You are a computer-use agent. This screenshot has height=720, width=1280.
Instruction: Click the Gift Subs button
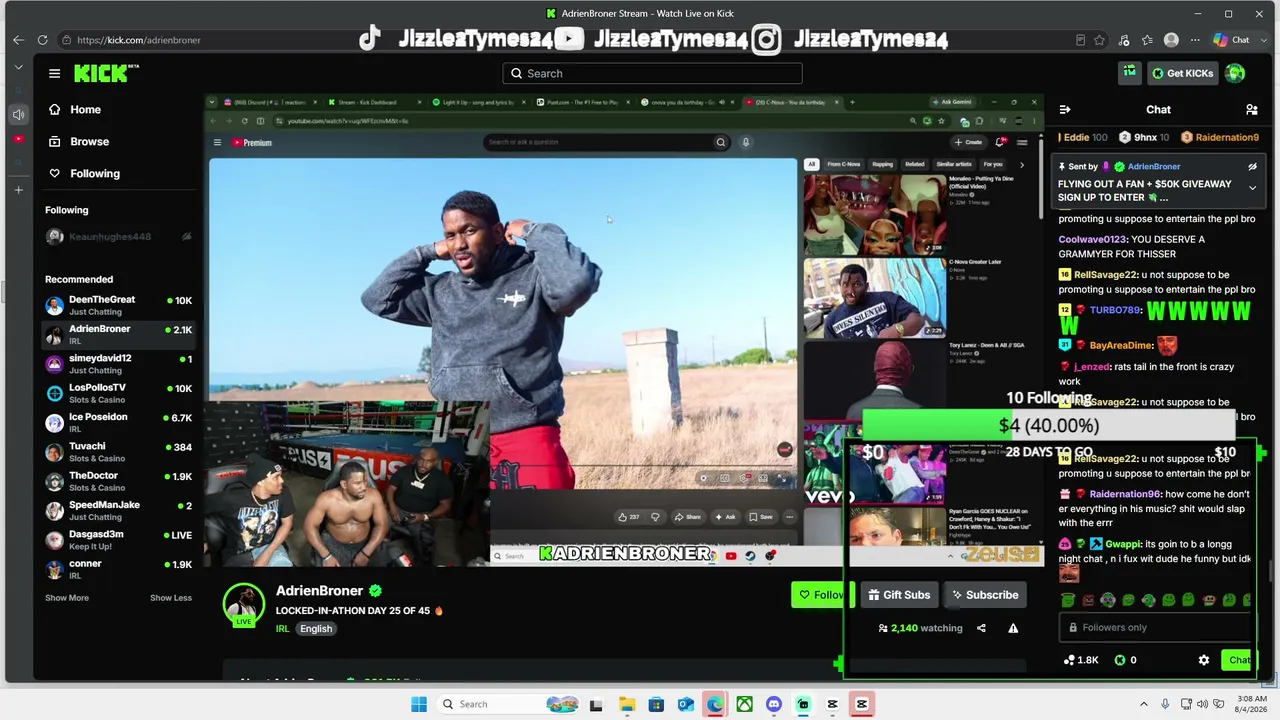coord(899,595)
